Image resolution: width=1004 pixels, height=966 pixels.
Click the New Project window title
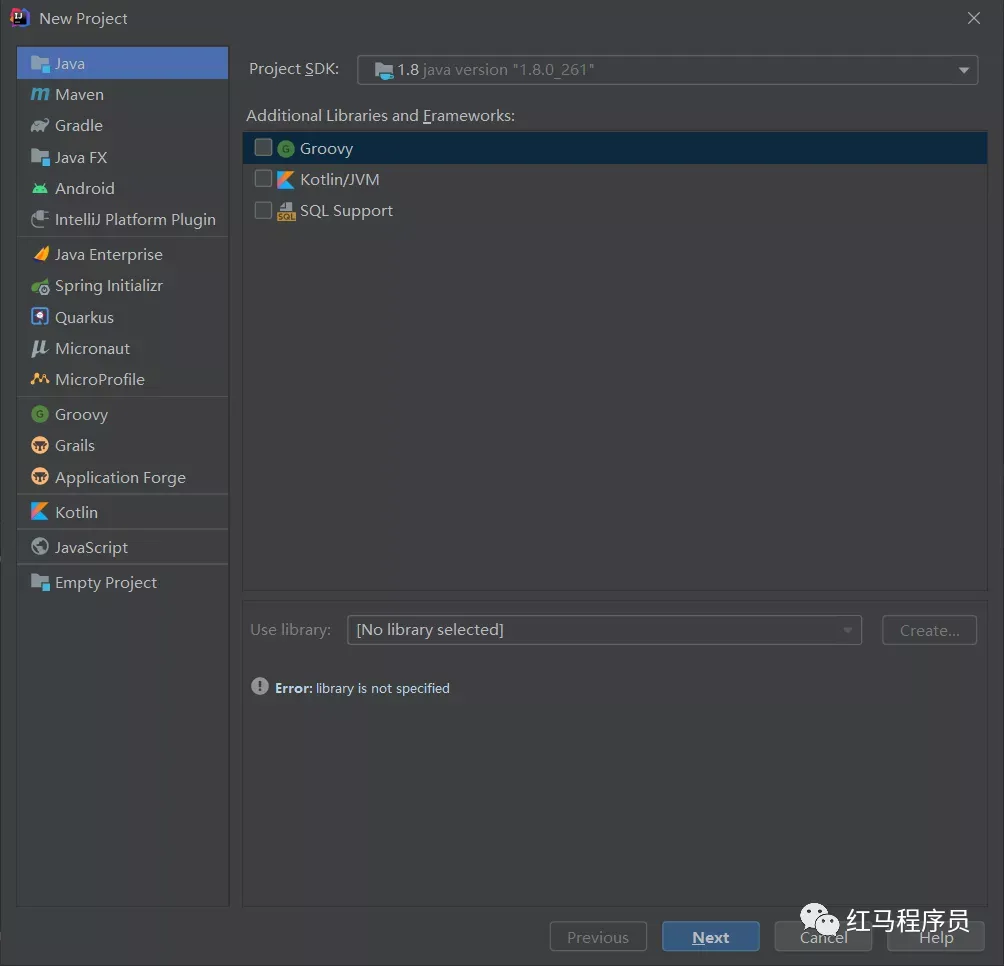click(x=83, y=19)
